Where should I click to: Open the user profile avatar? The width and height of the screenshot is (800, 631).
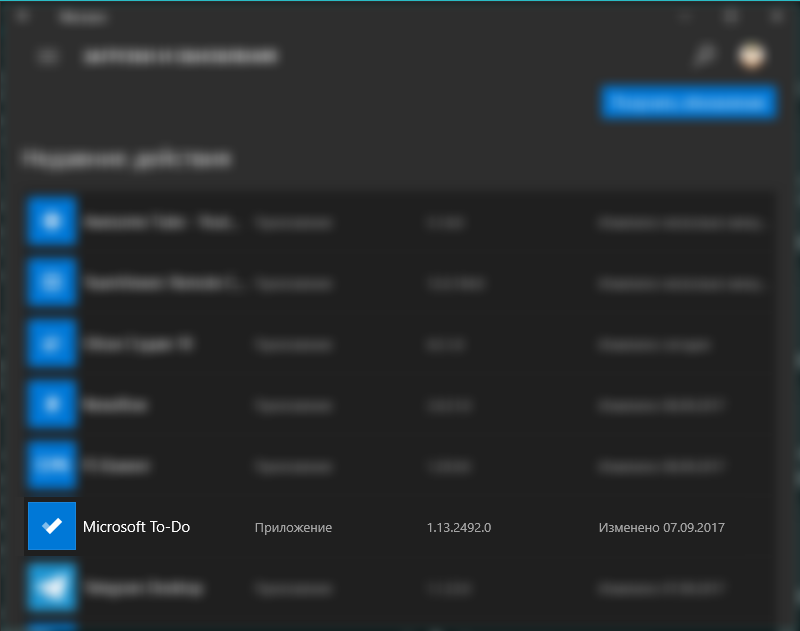point(752,56)
